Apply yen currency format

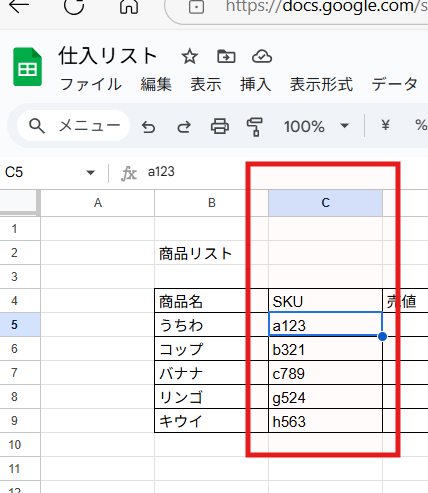386,125
